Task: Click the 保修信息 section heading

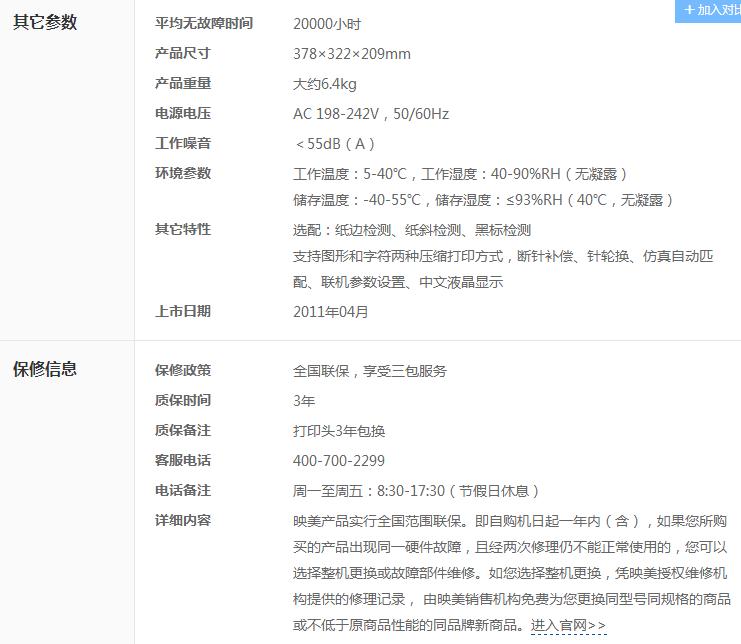Action: pos(45,369)
